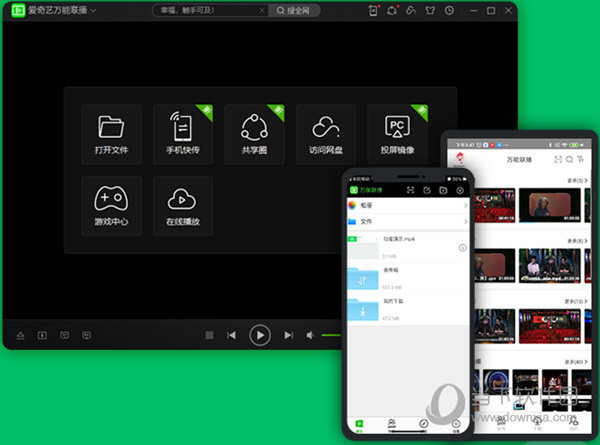Click the third icon in the bottom-left control group
The height and width of the screenshot is (445, 600).
pyautogui.click(x=64, y=336)
